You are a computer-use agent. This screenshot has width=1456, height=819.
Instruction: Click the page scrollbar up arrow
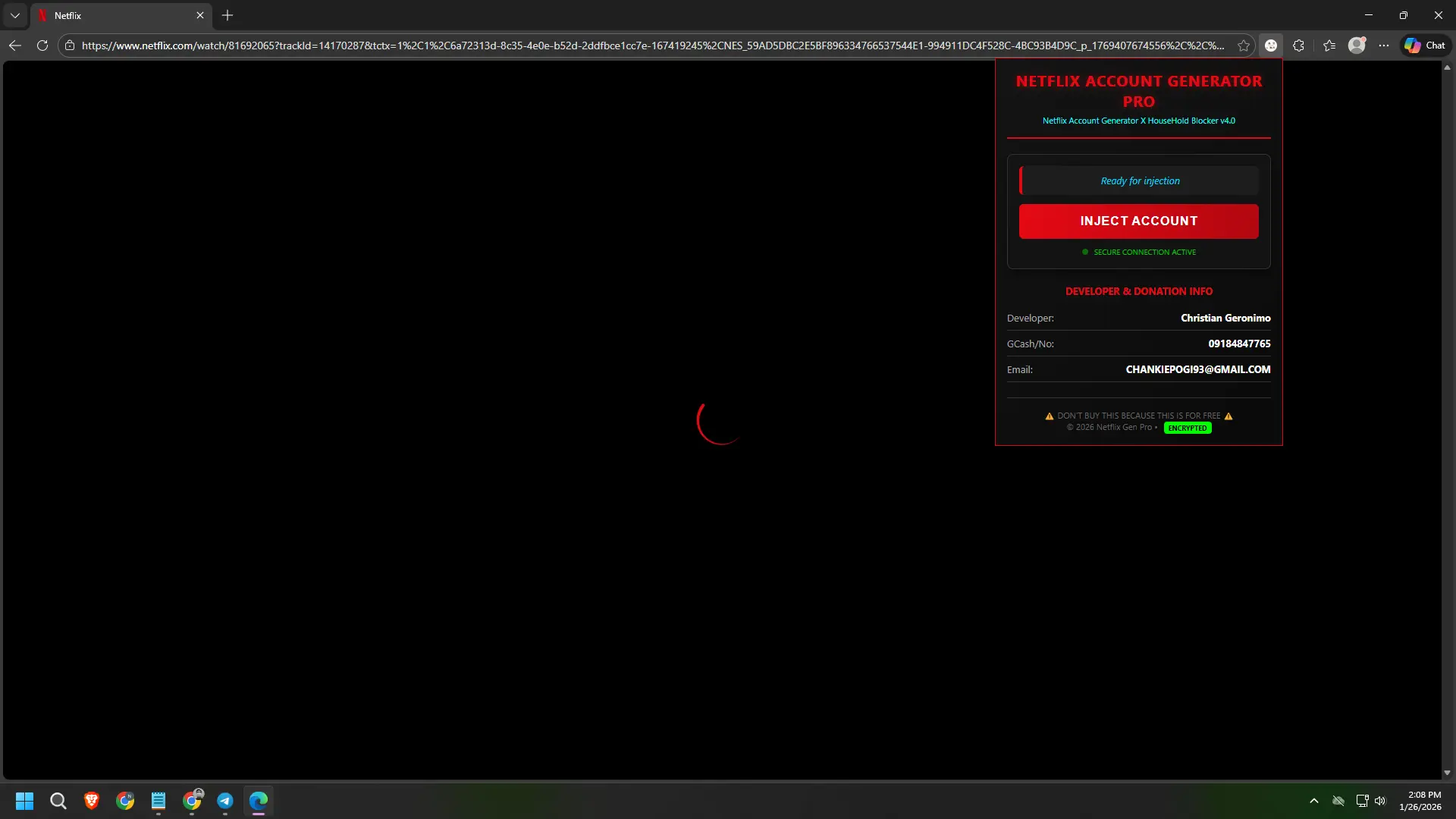point(1447,67)
